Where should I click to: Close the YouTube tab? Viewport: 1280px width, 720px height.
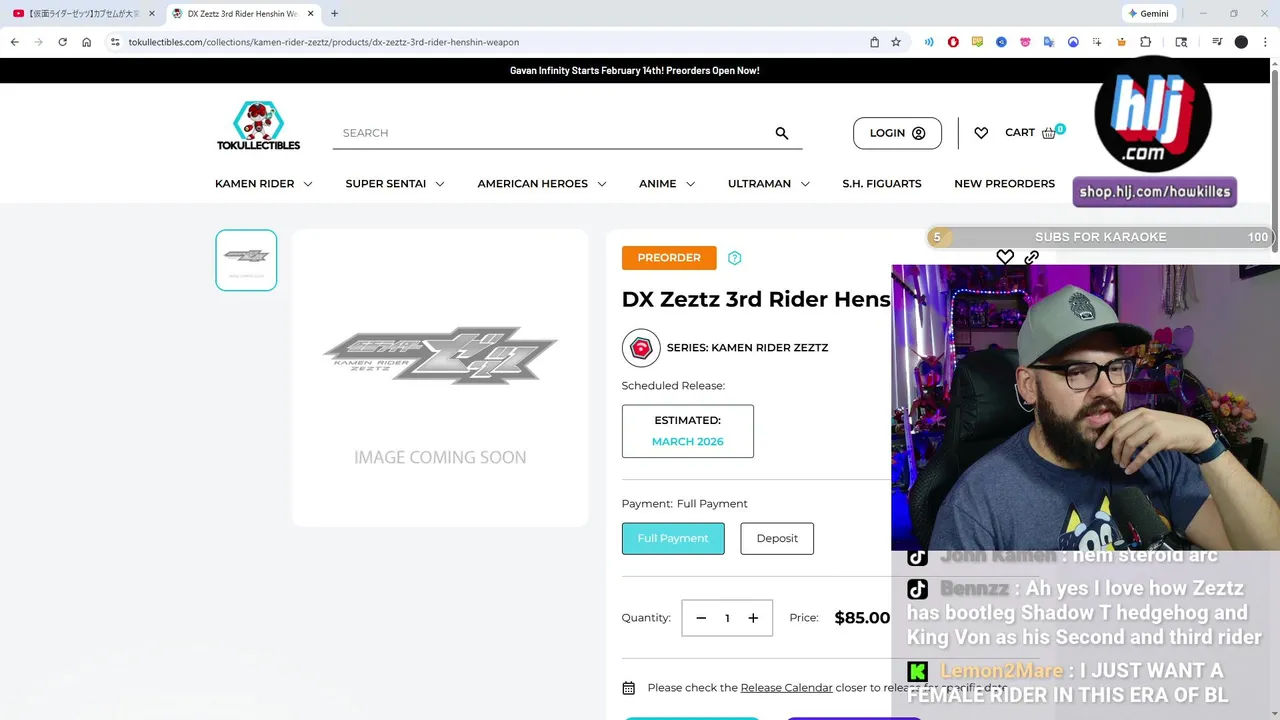(x=152, y=14)
